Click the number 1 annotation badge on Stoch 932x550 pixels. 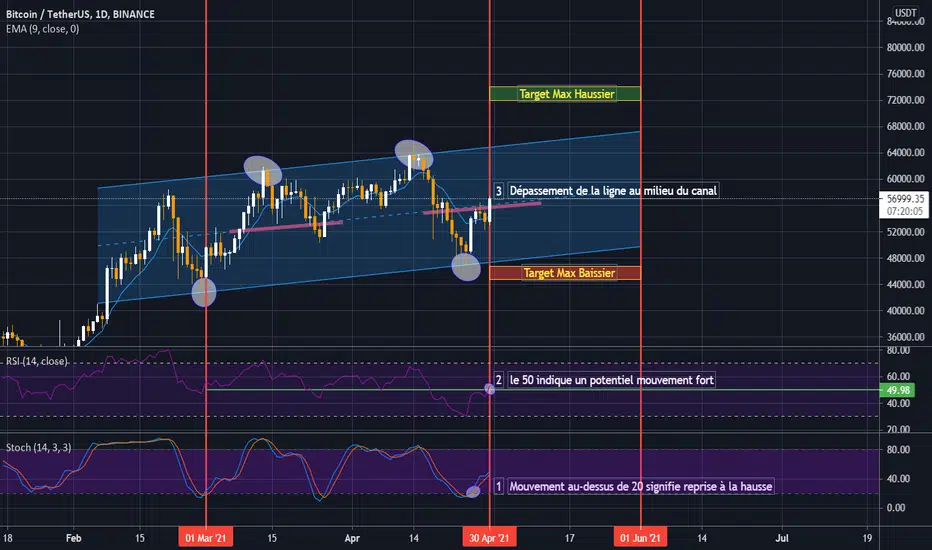(499, 486)
